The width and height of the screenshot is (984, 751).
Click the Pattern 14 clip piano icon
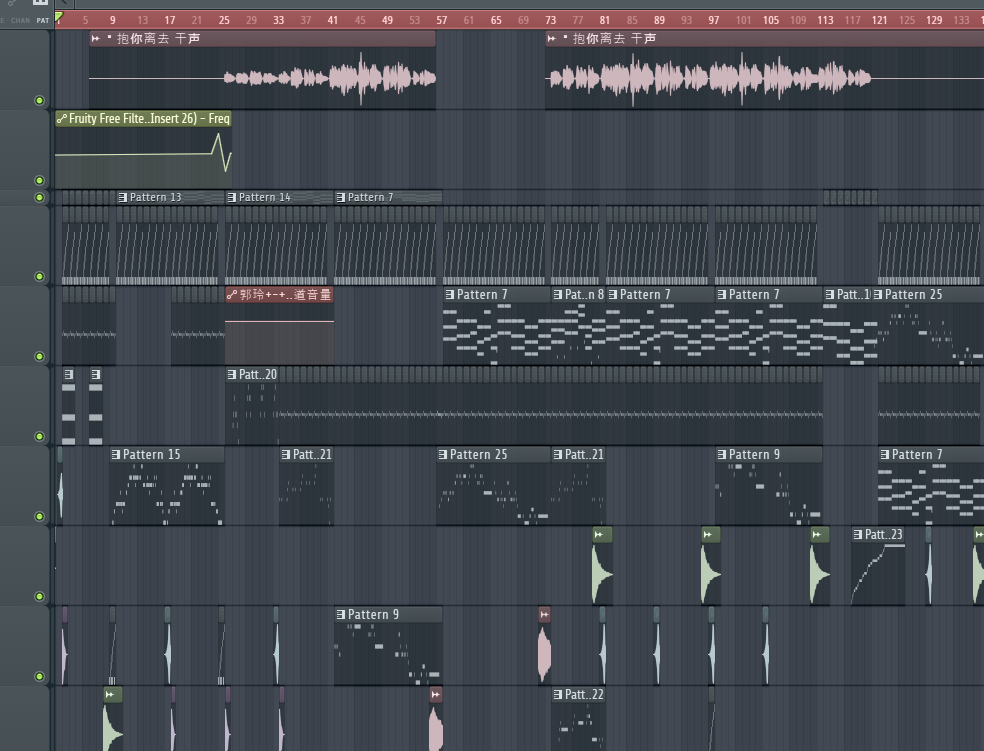(232, 197)
